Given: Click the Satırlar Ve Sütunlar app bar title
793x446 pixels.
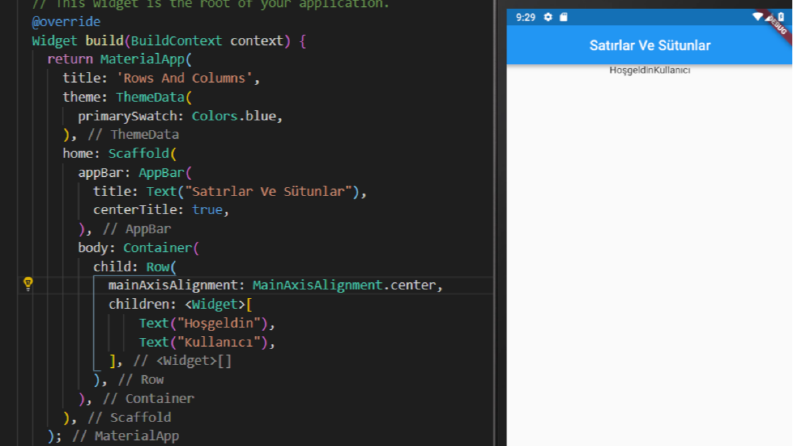Looking at the screenshot, I should point(650,46).
